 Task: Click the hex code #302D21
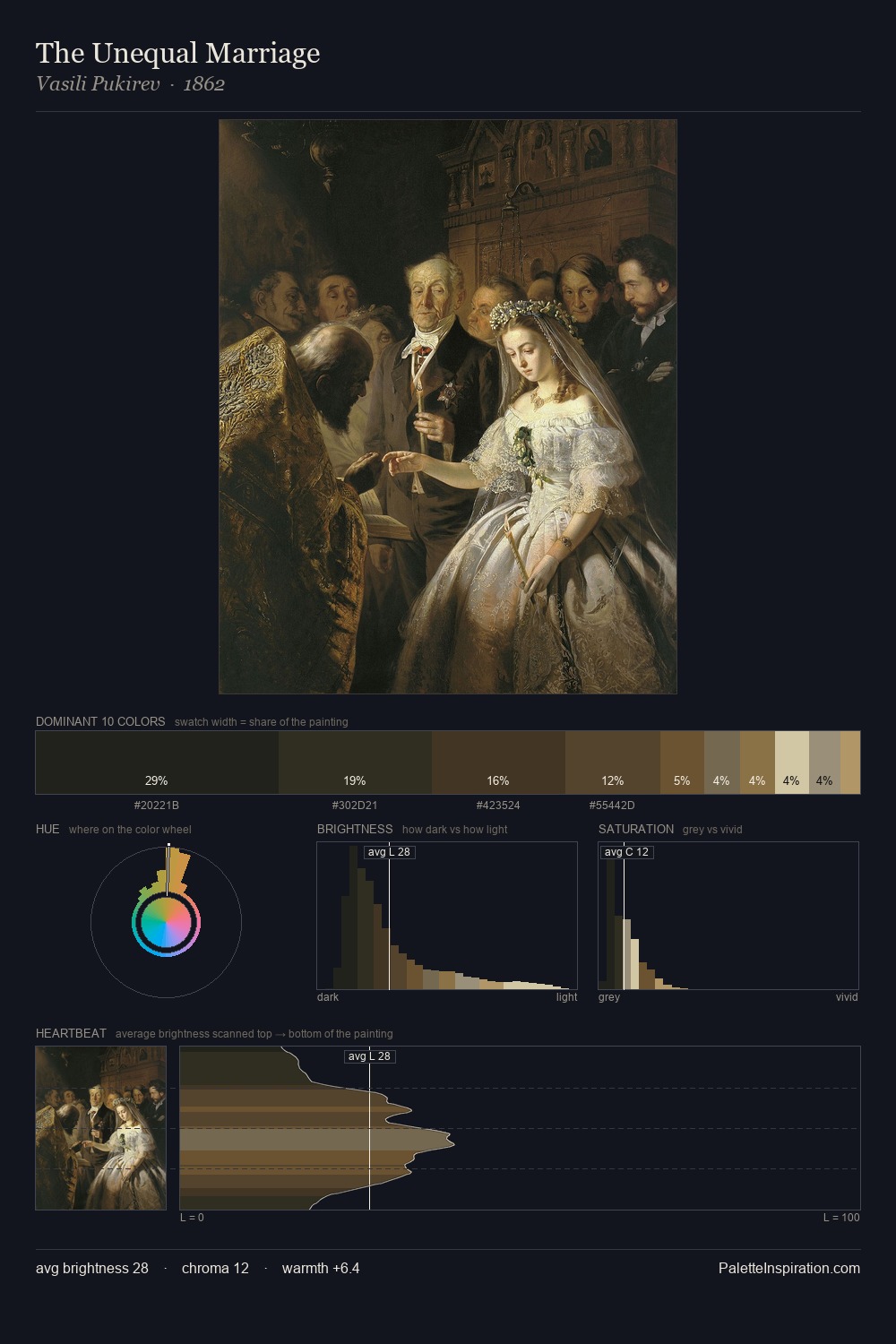[x=355, y=806]
